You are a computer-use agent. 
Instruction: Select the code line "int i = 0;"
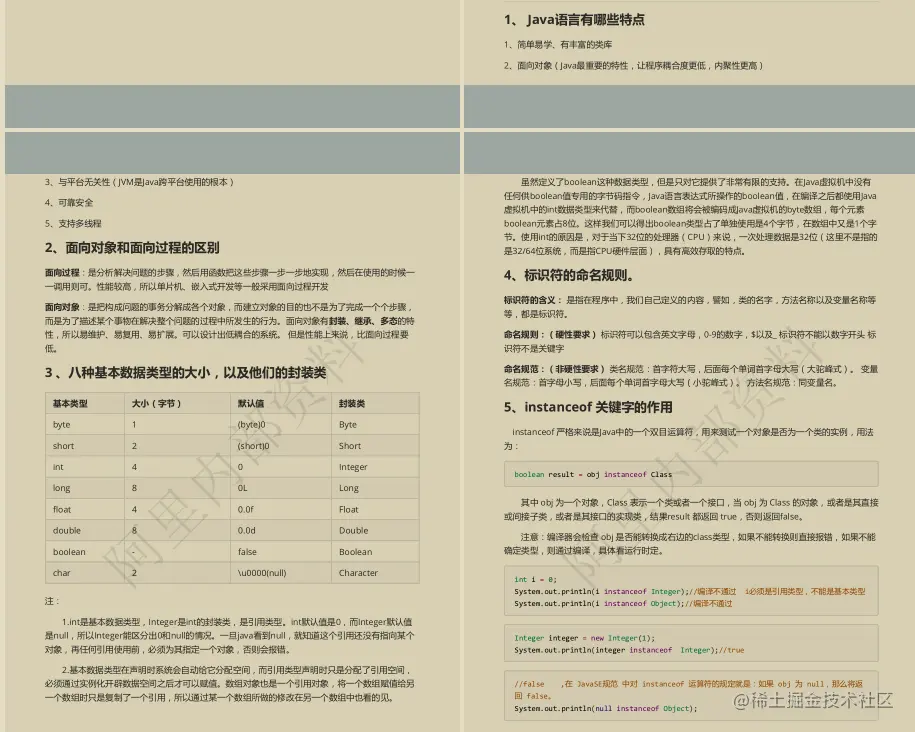pyautogui.click(x=535, y=580)
